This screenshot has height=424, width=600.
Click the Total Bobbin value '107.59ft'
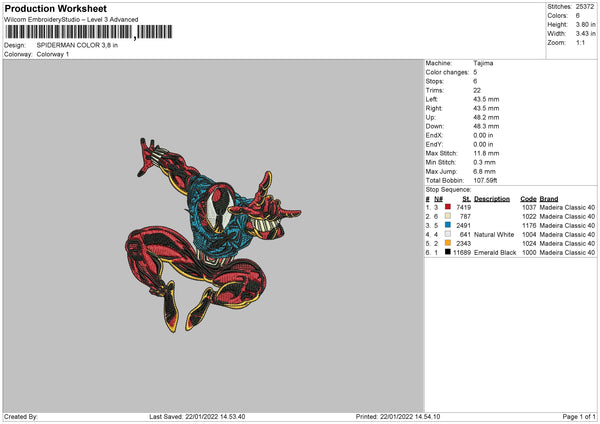pos(485,181)
